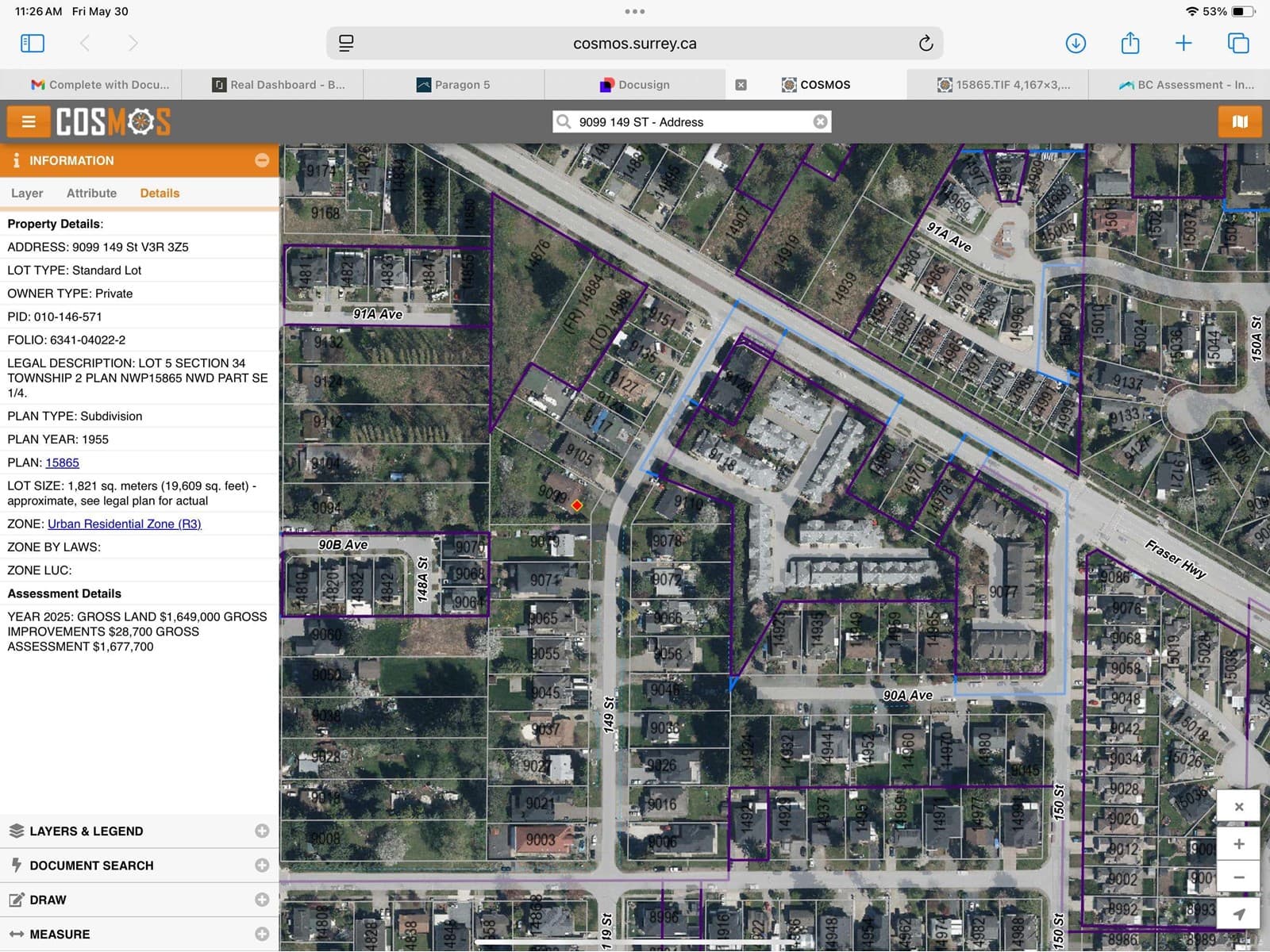Image resolution: width=1270 pixels, height=952 pixels.
Task: Zoom in on the map
Action: coord(1238,844)
